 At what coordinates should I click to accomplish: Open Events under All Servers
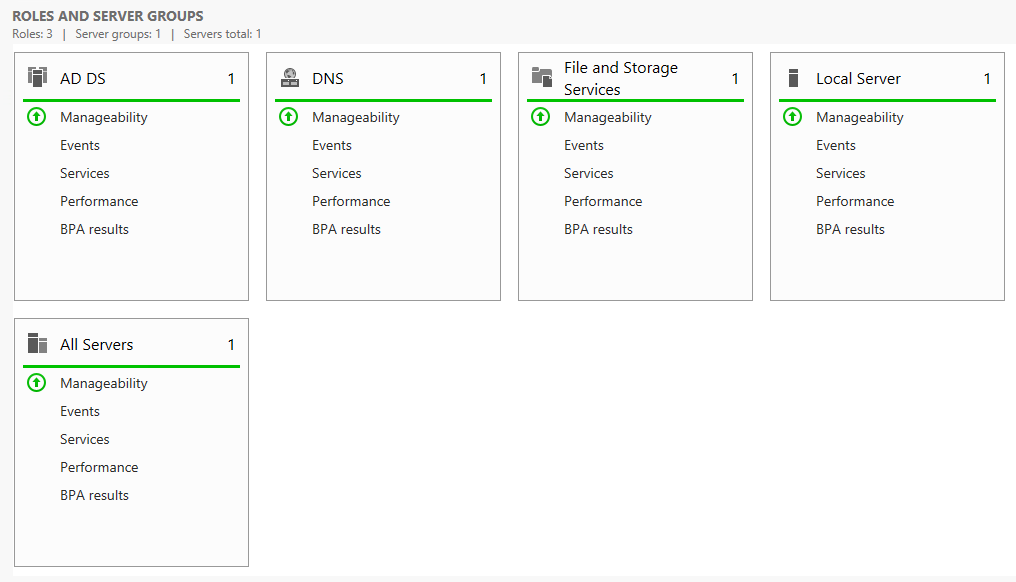tap(80, 411)
